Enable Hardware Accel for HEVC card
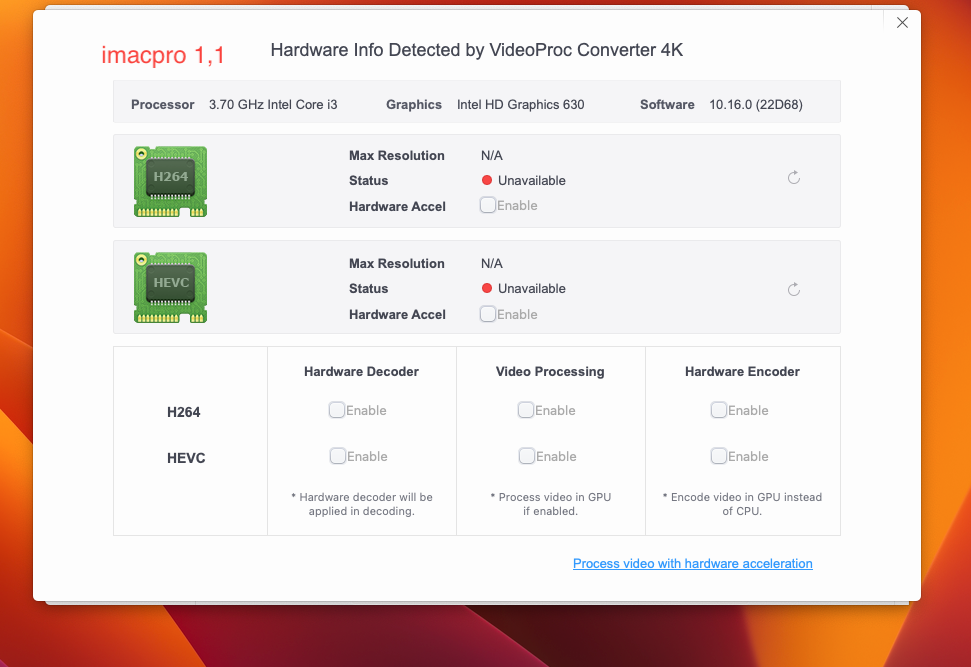Image resolution: width=971 pixels, height=667 pixels. tap(488, 314)
